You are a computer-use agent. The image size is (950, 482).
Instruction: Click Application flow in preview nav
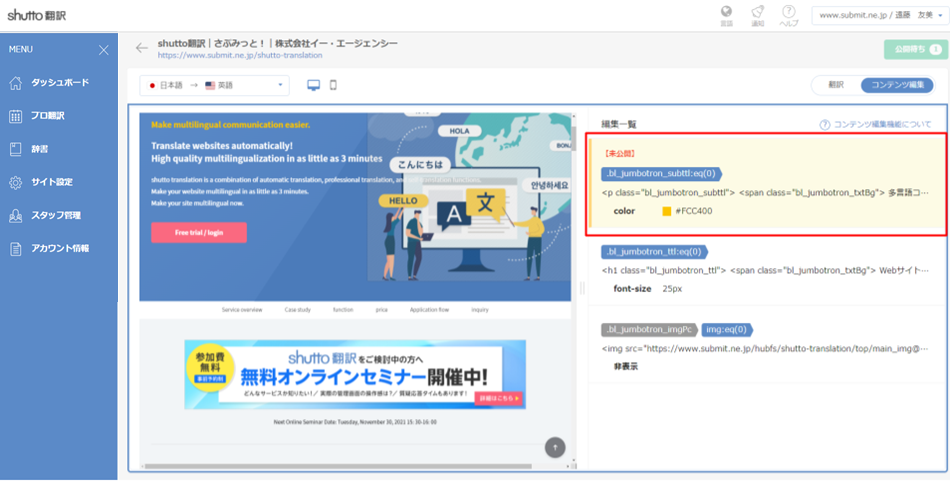click(429, 309)
